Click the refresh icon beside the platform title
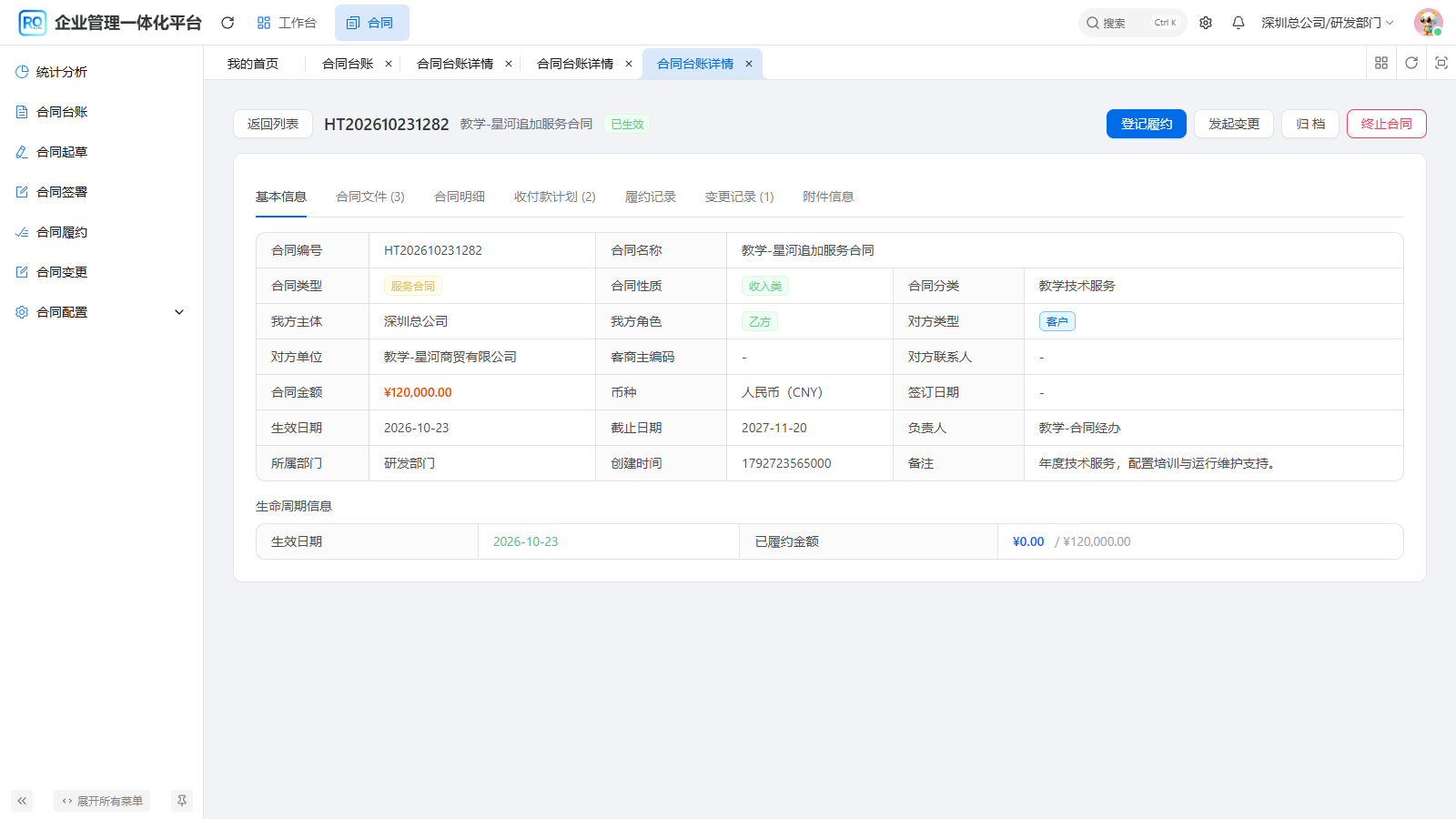Image resolution: width=1456 pixels, height=819 pixels. tap(227, 23)
